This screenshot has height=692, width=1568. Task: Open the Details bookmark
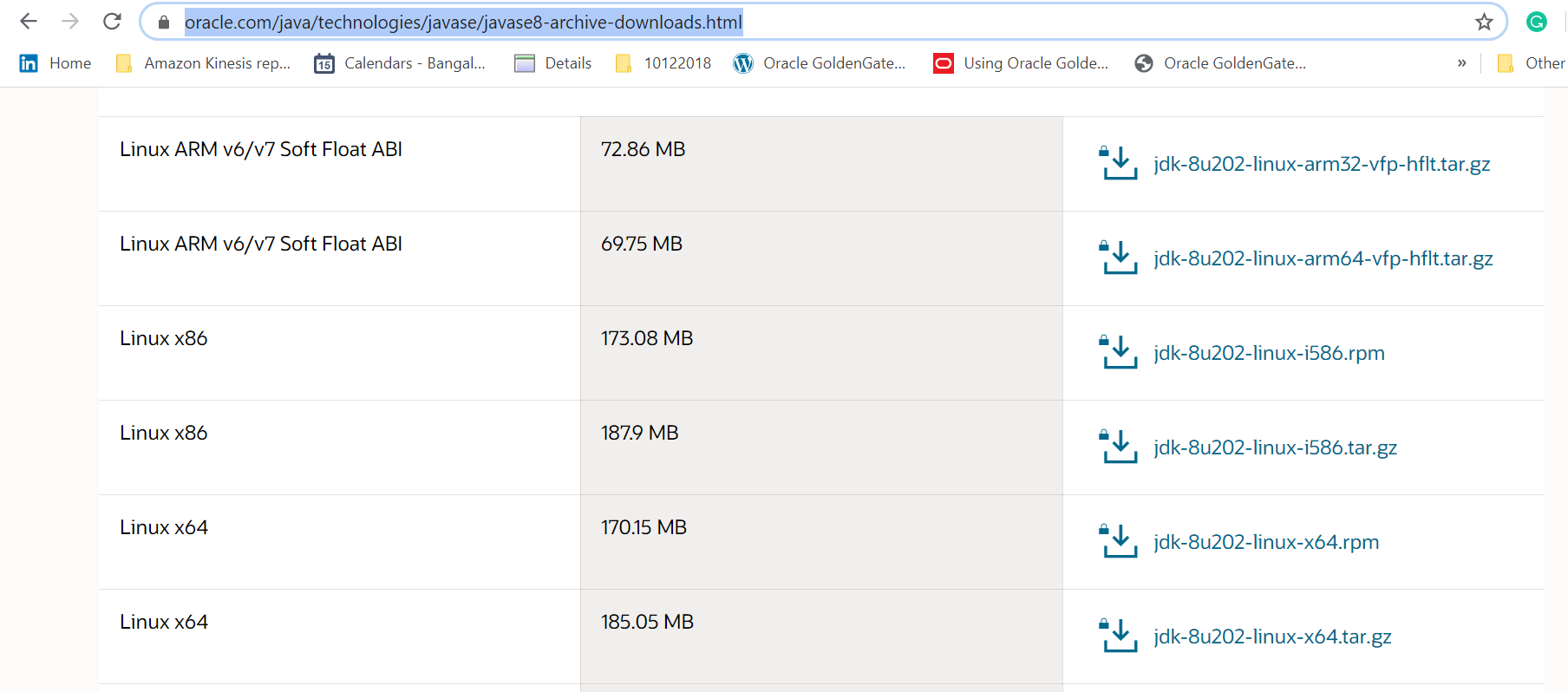pyautogui.click(x=553, y=63)
